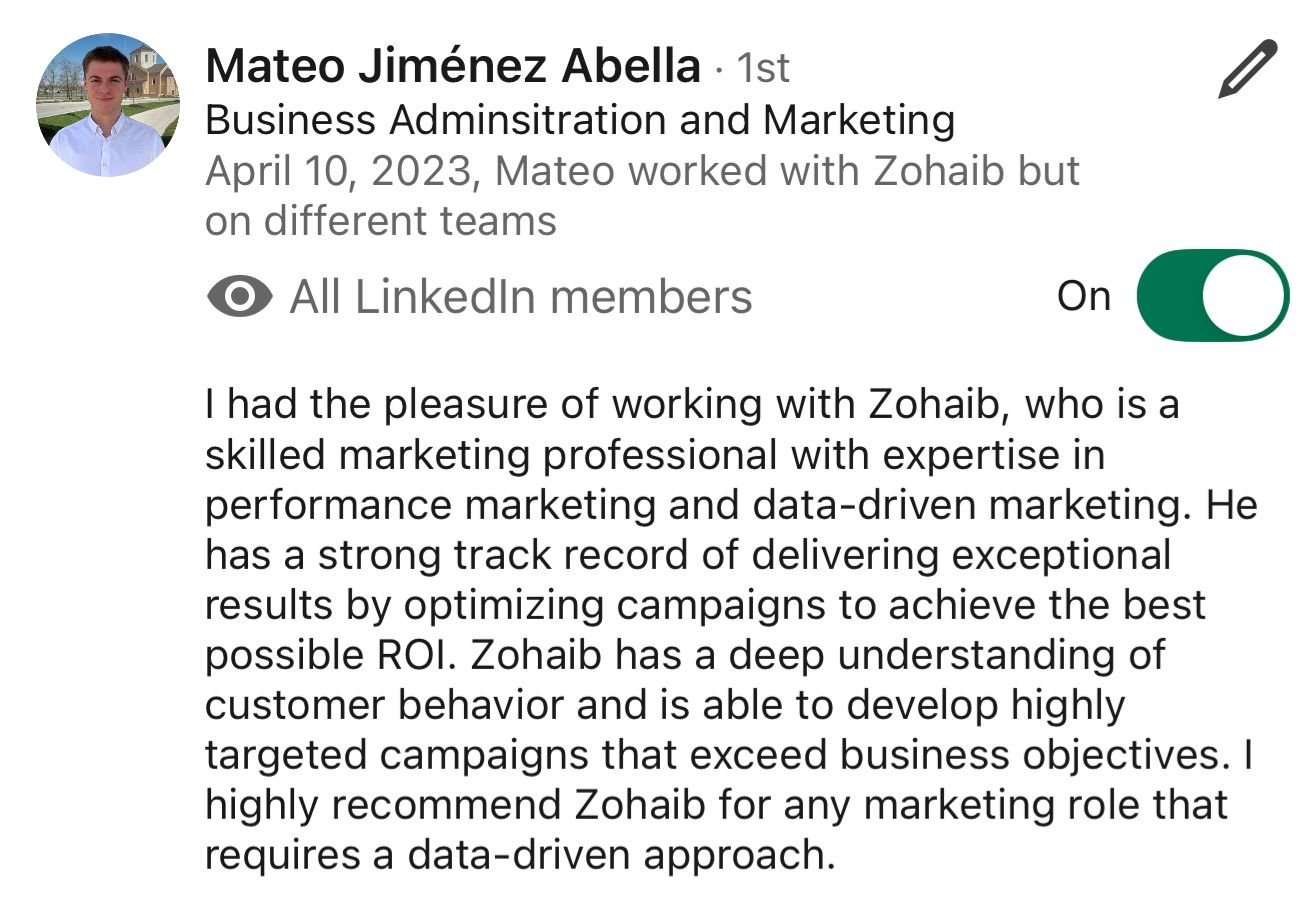Viewport: 1306px width, 913px height.
Task: Click the "has a strong track record" line
Action: 687,555
